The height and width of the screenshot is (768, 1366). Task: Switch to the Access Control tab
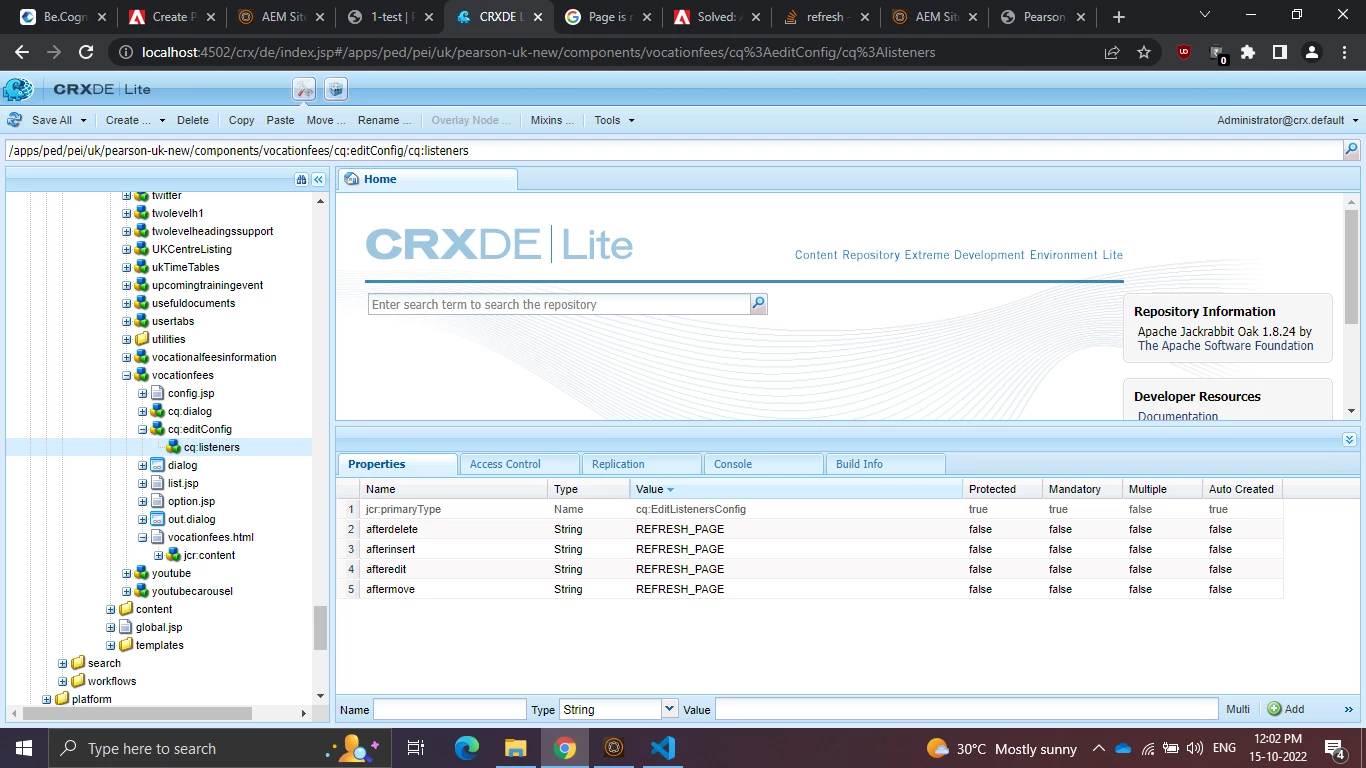tap(519, 464)
